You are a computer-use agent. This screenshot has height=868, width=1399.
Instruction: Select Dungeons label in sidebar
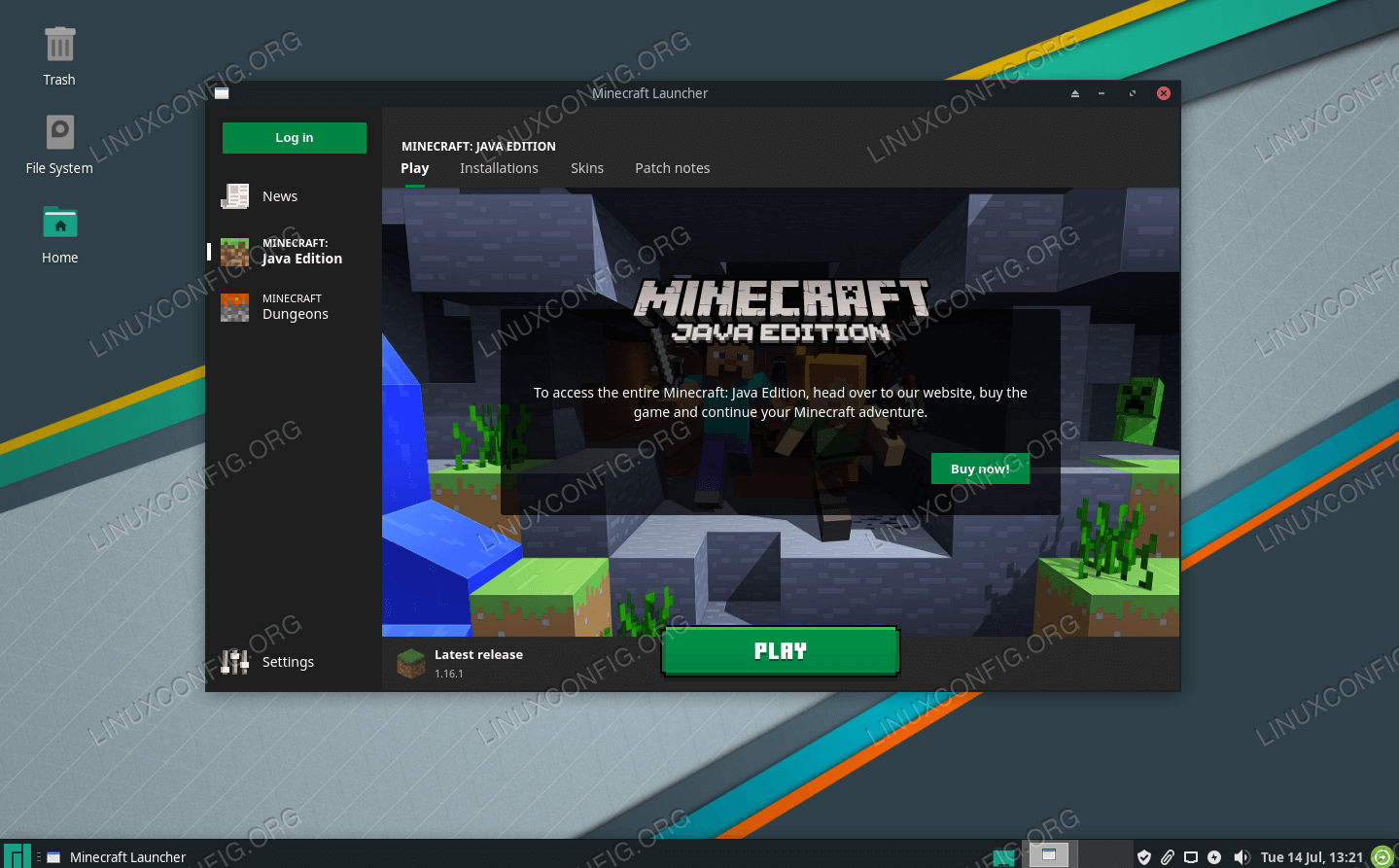(296, 314)
